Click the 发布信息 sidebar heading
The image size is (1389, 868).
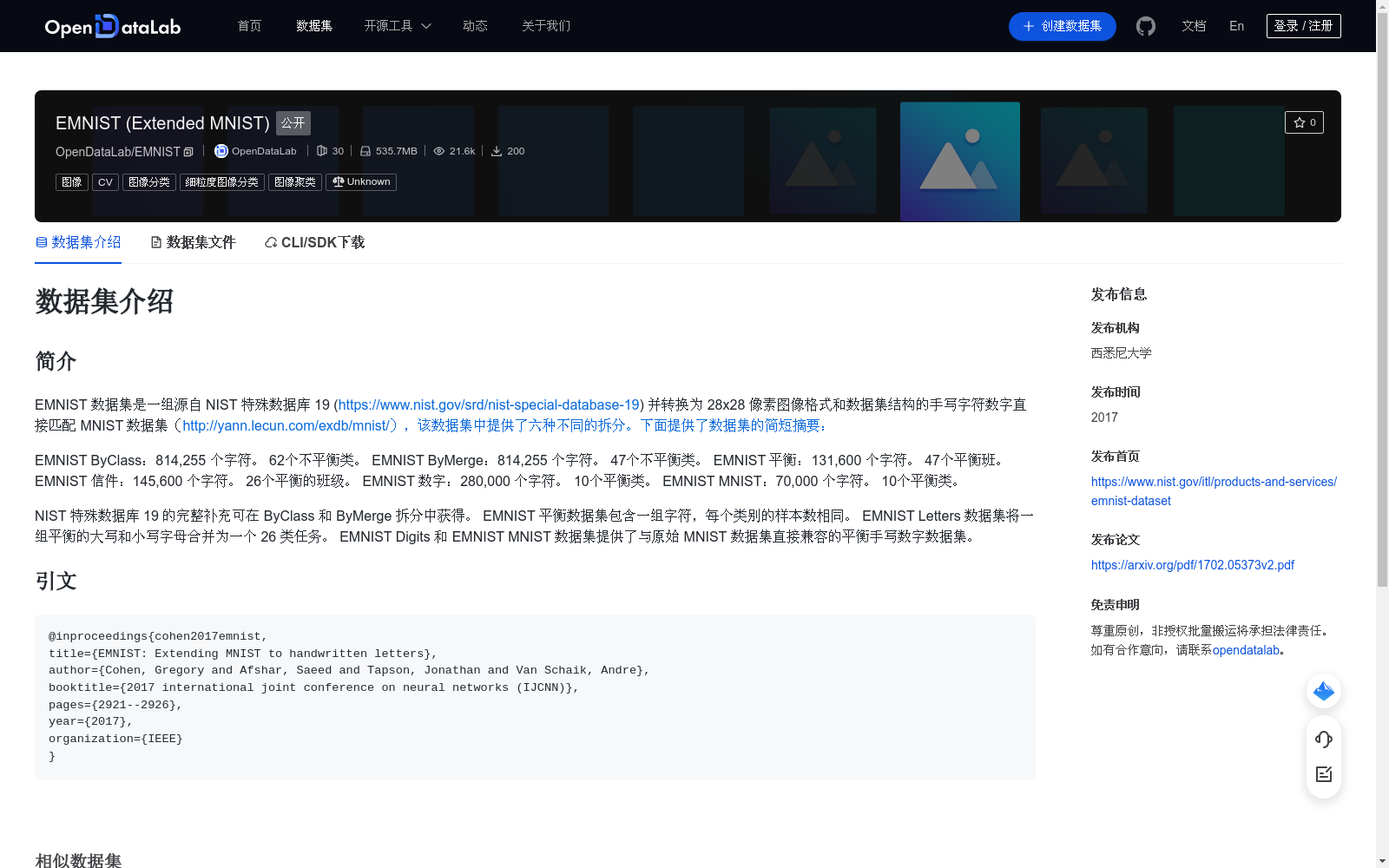click(x=1119, y=294)
